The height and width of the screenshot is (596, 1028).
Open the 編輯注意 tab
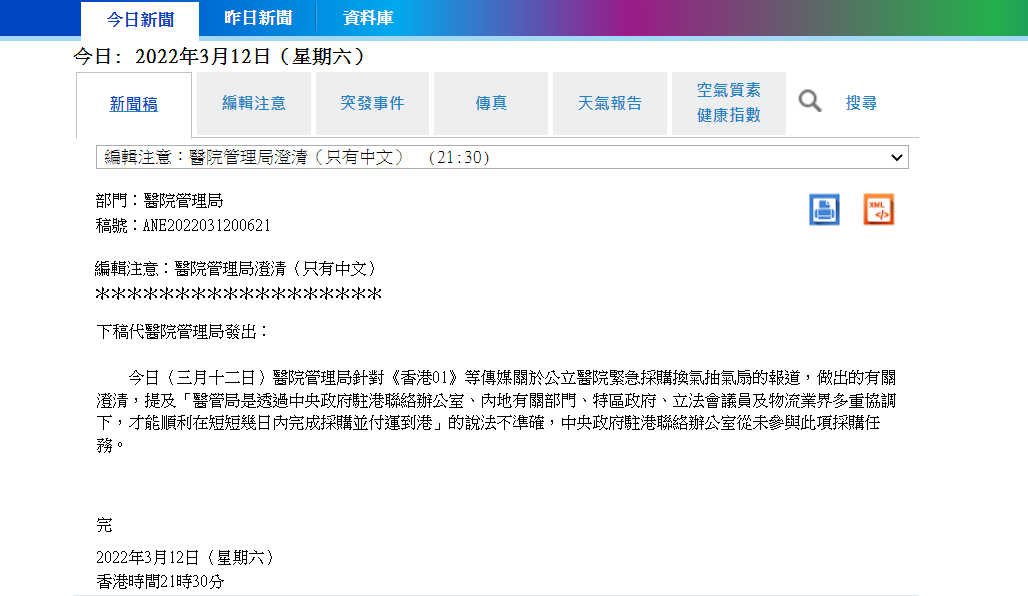(x=254, y=104)
